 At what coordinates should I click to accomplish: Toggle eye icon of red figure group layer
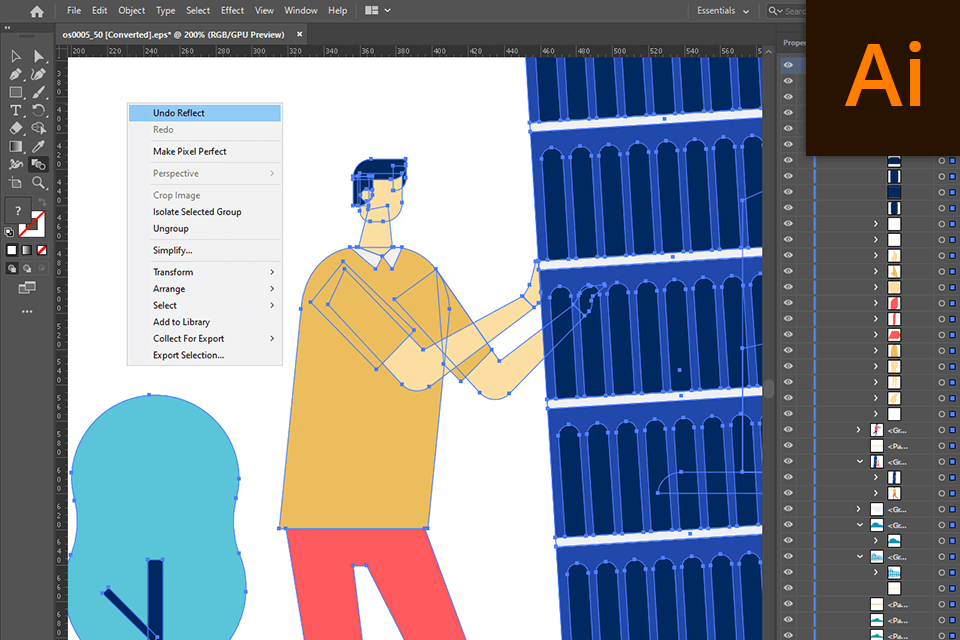(x=788, y=430)
